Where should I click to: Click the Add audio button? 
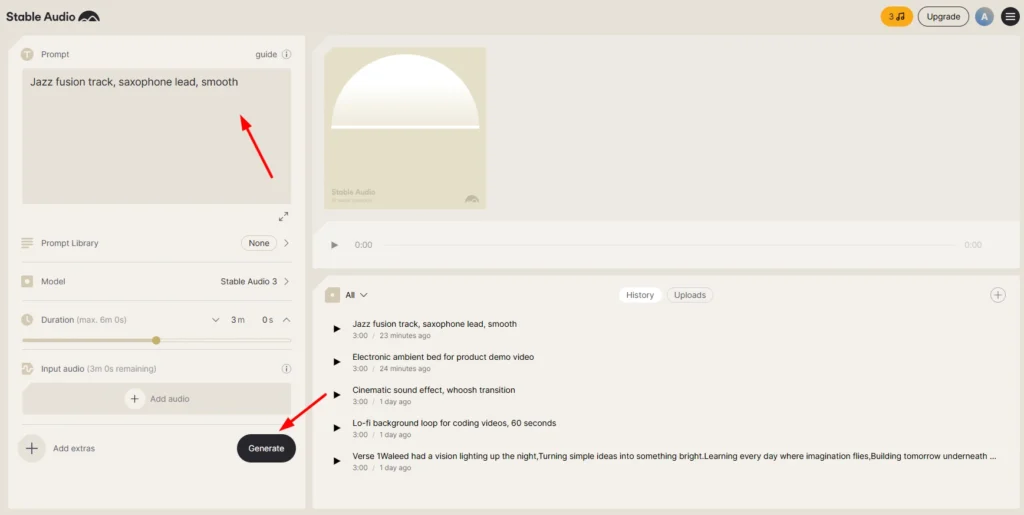click(157, 398)
